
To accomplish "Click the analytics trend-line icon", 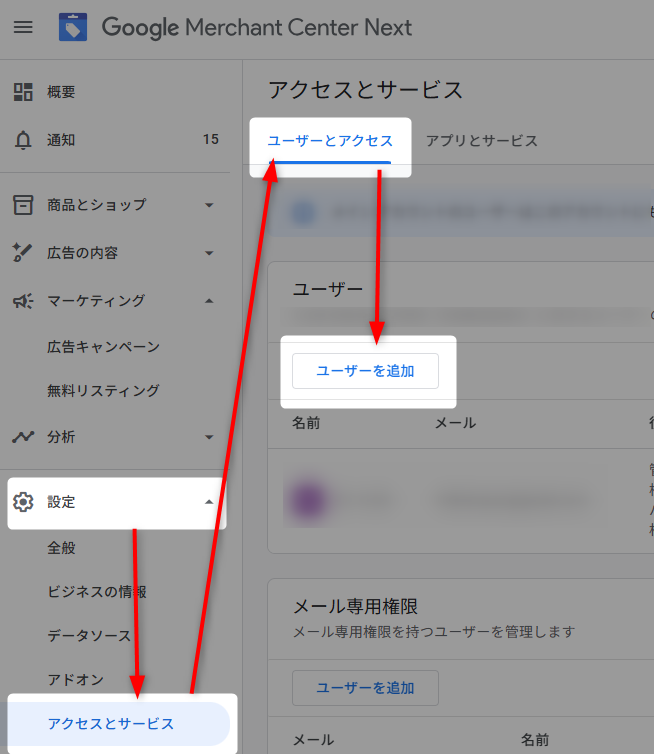I will [23, 437].
